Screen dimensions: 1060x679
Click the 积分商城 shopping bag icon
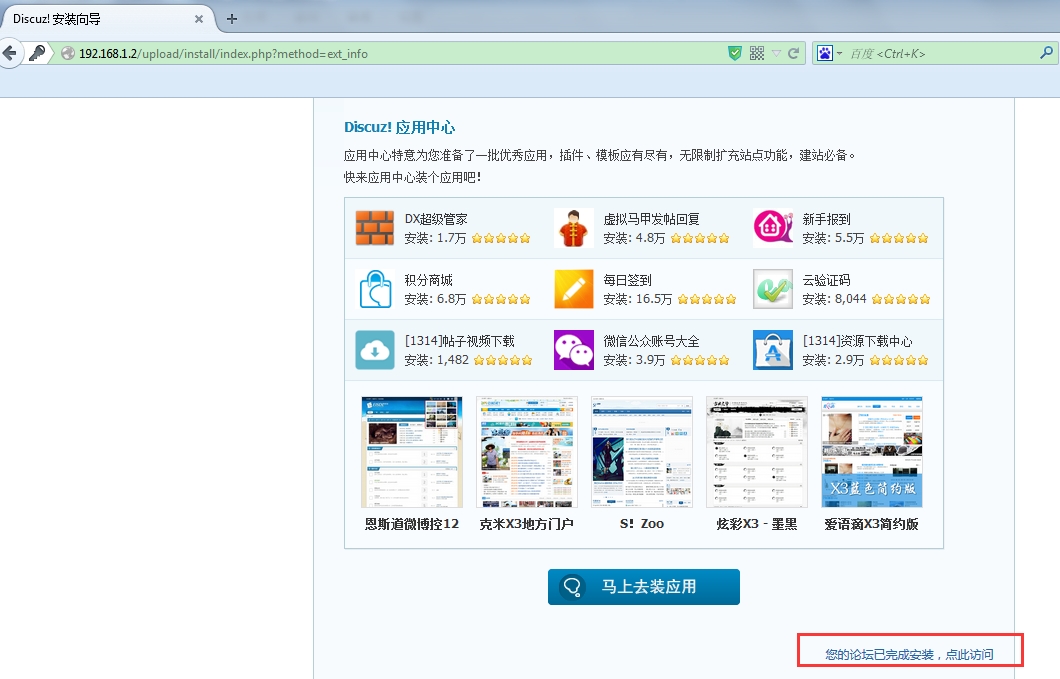click(375, 289)
